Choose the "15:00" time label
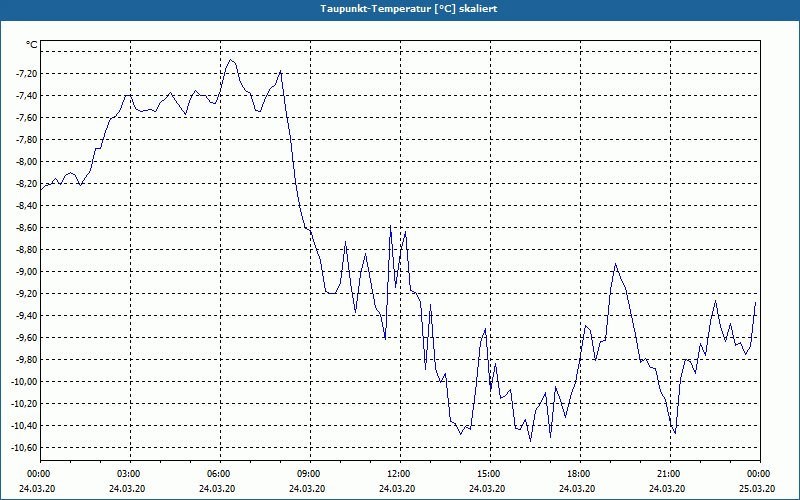 point(489,474)
